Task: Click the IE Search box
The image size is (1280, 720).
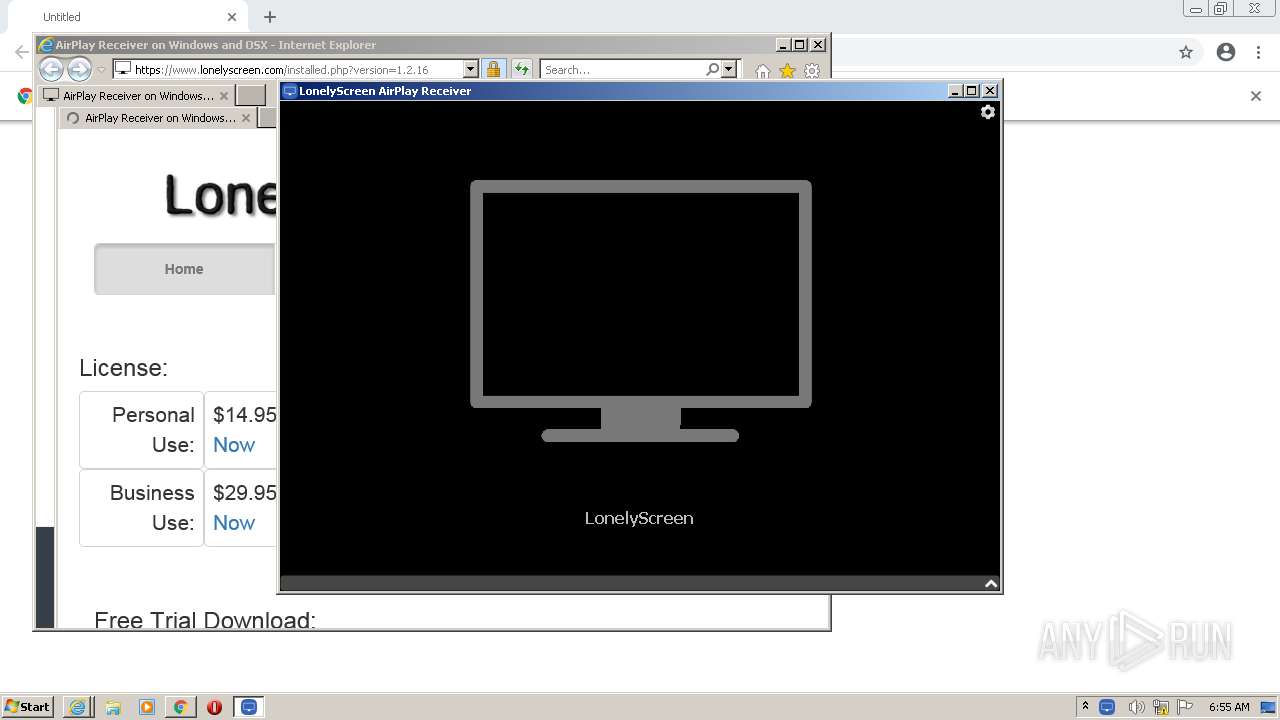Action: point(622,69)
